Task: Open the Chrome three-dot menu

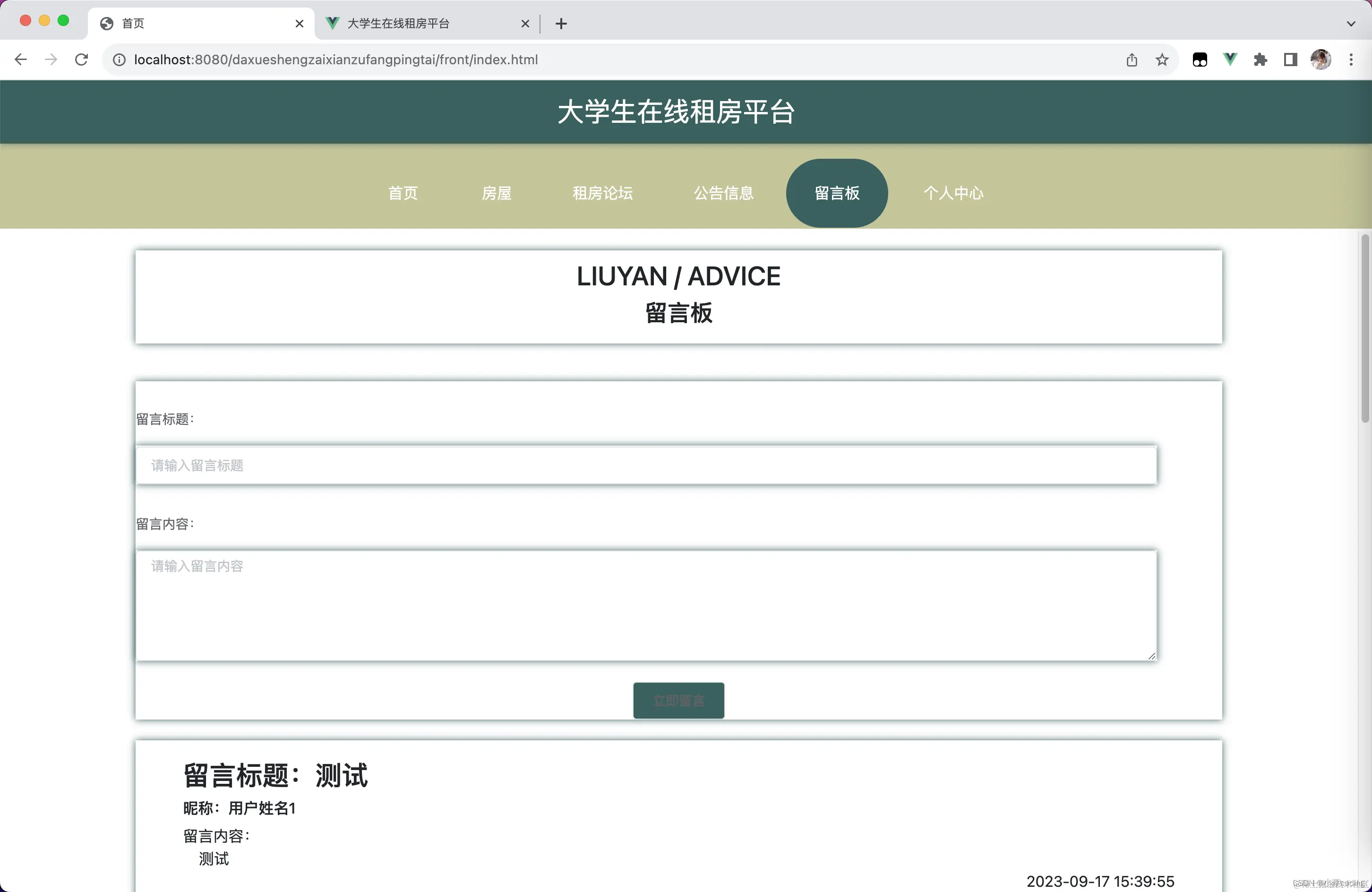Action: click(x=1351, y=60)
